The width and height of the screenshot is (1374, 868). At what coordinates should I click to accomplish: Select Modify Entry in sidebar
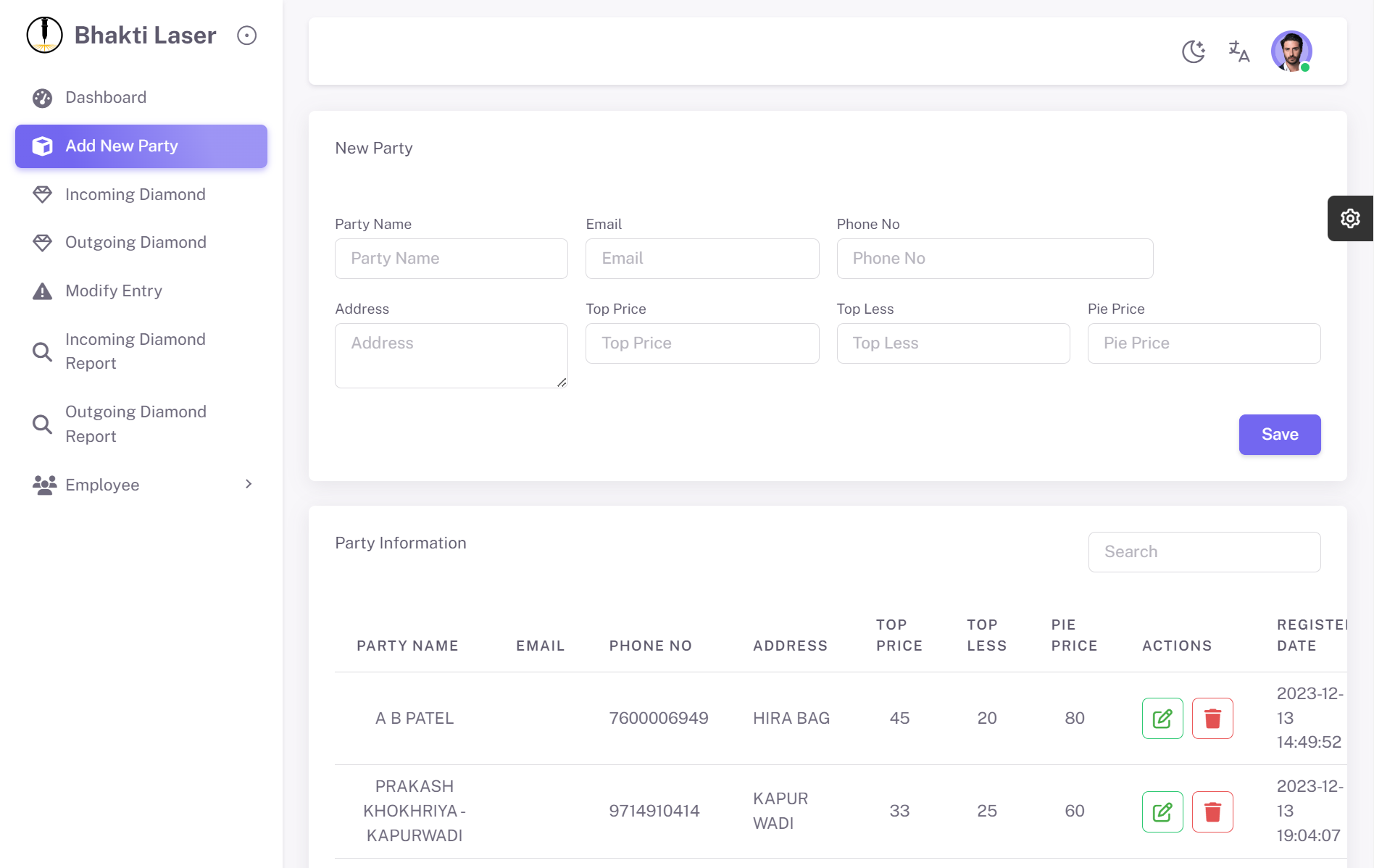(x=114, y=291)
